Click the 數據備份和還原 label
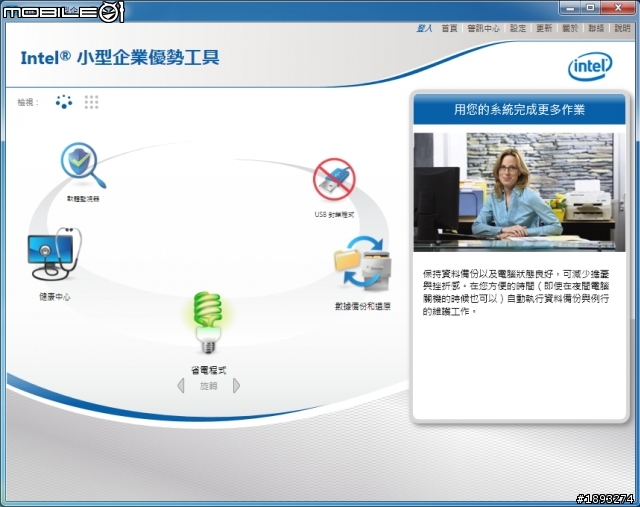Image resolution: width=640 pixels, height=507 pixels. point(363,306)
